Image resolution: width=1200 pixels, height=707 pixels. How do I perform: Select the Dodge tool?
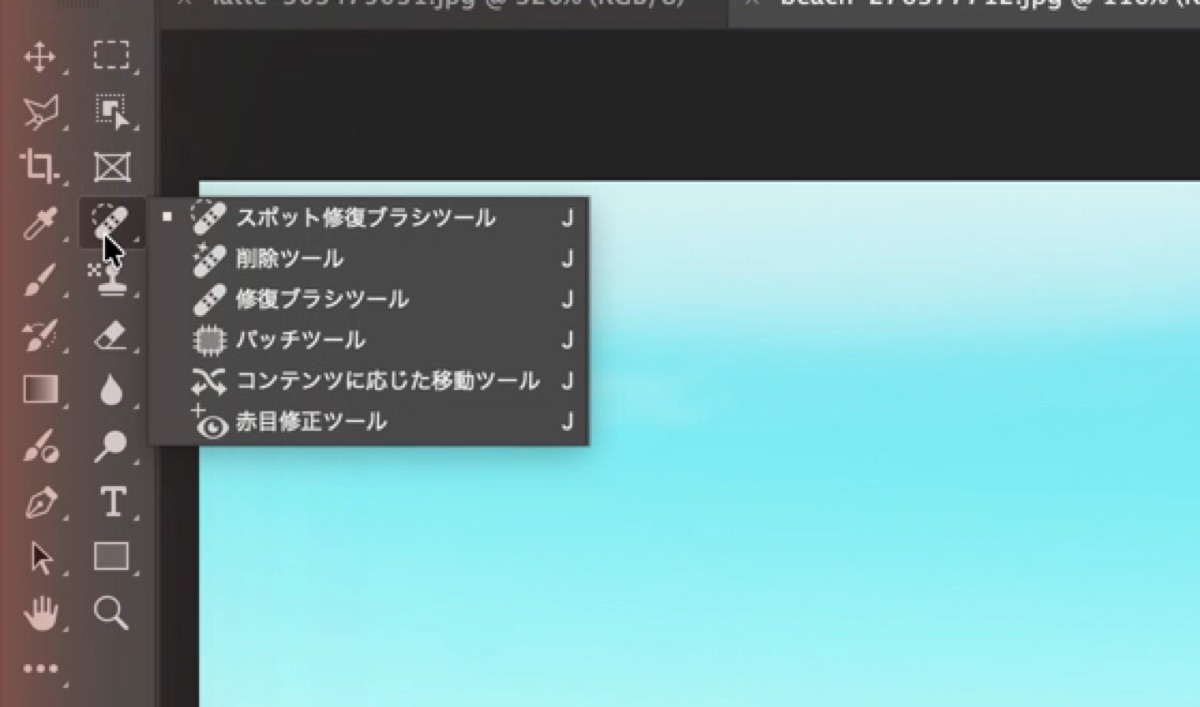[x=110, y=446]
